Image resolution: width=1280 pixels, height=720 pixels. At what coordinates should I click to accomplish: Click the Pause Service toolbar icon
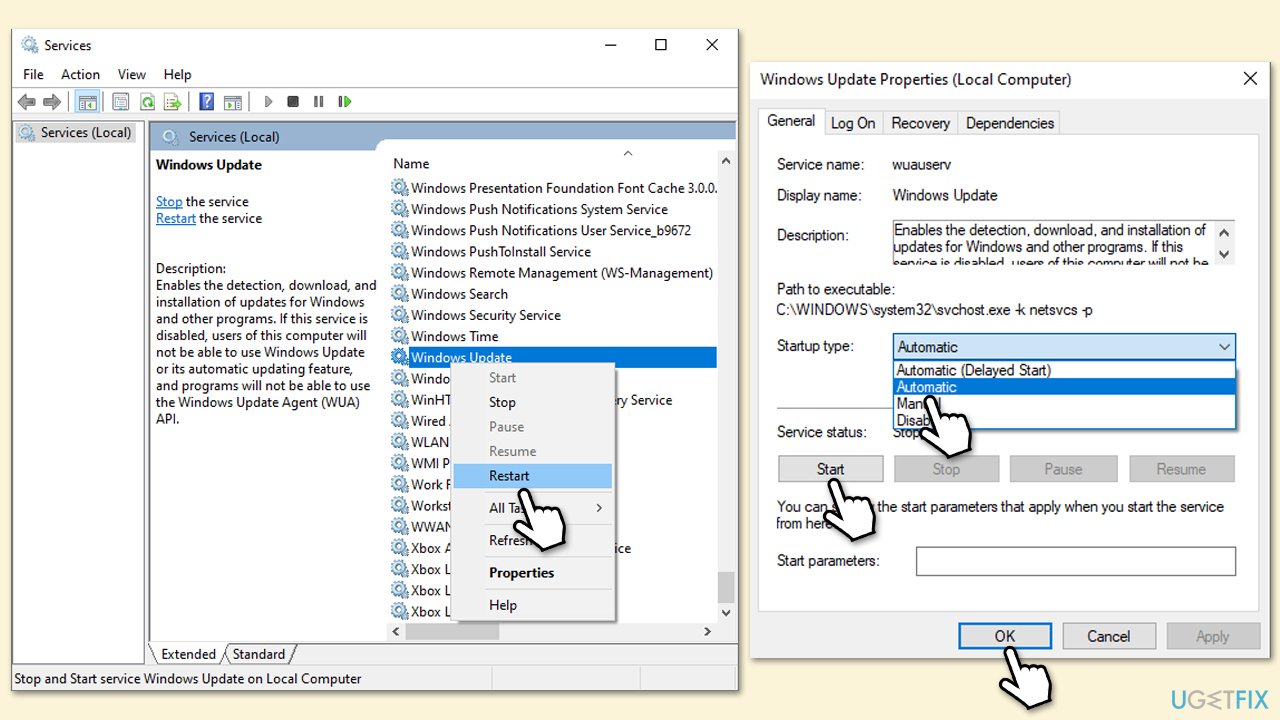pos(319,102)
